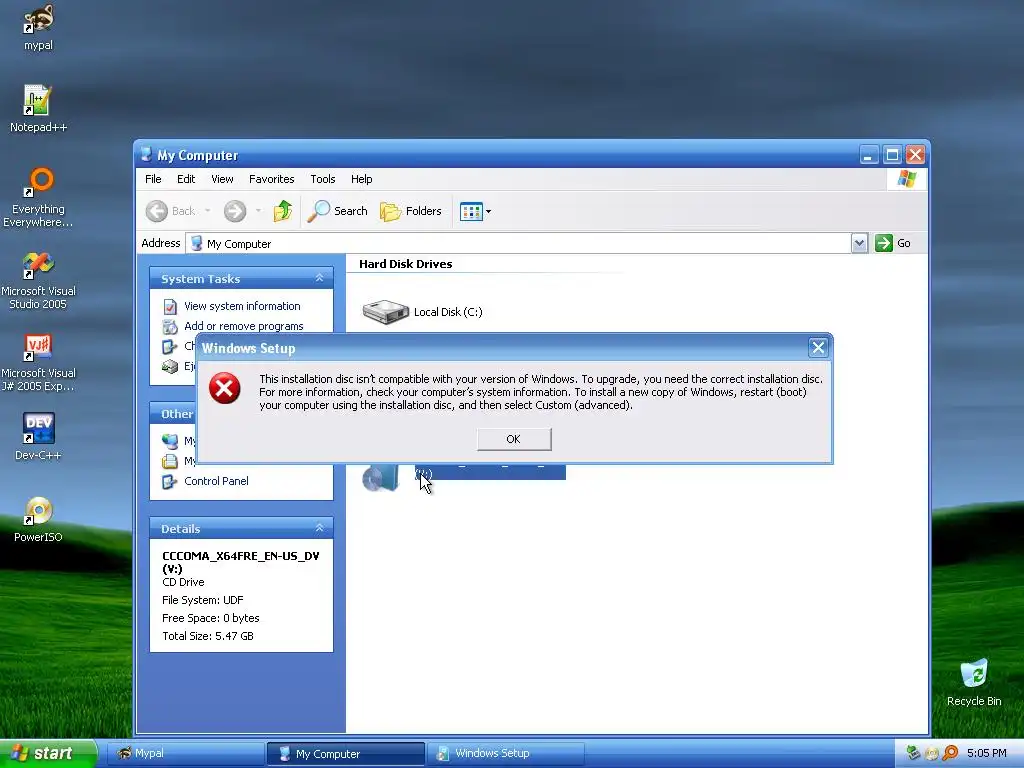Click Add or remove programs link
This screenshot has width=1024, height=768.
click(x=244, y=326)
